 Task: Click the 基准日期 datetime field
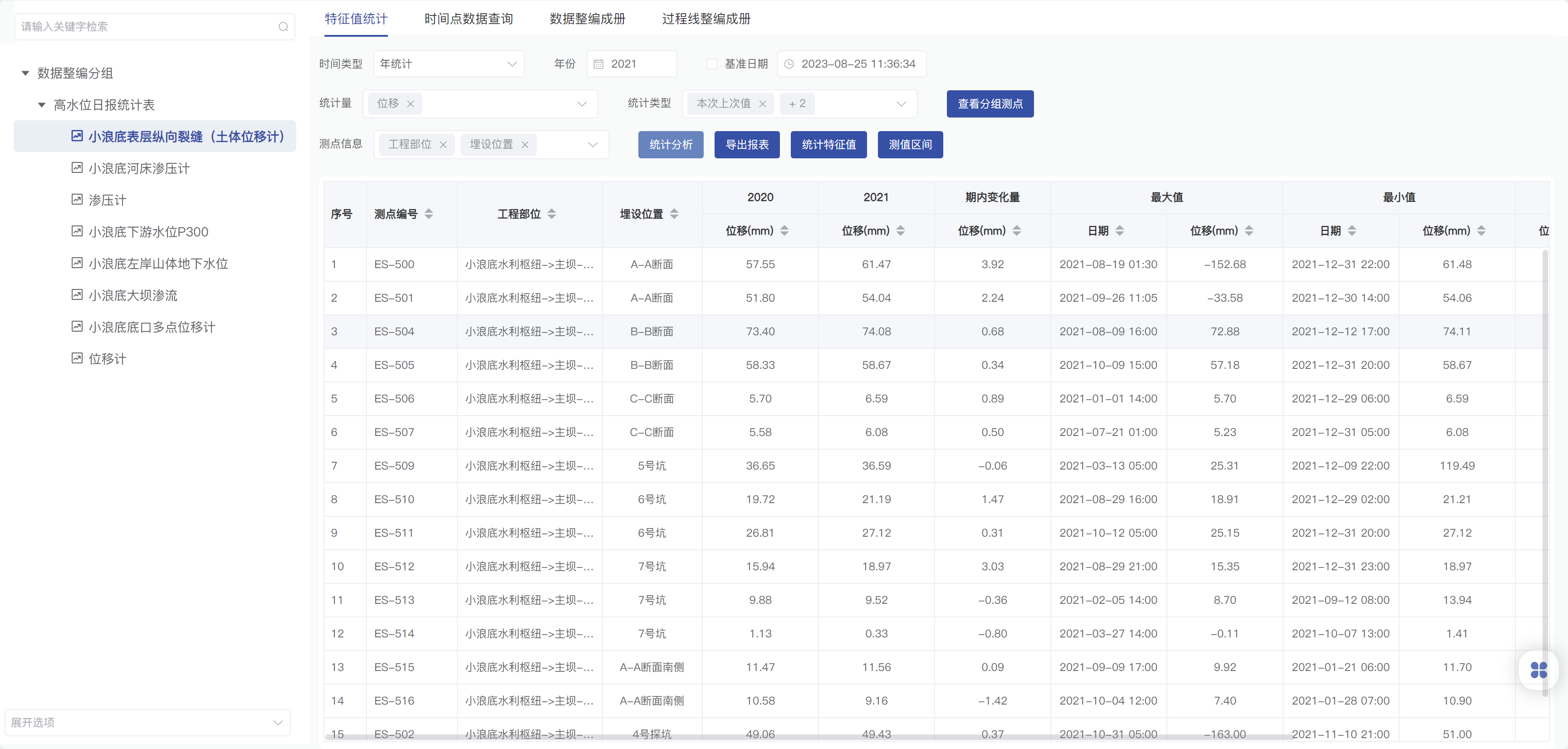point(852,64)
